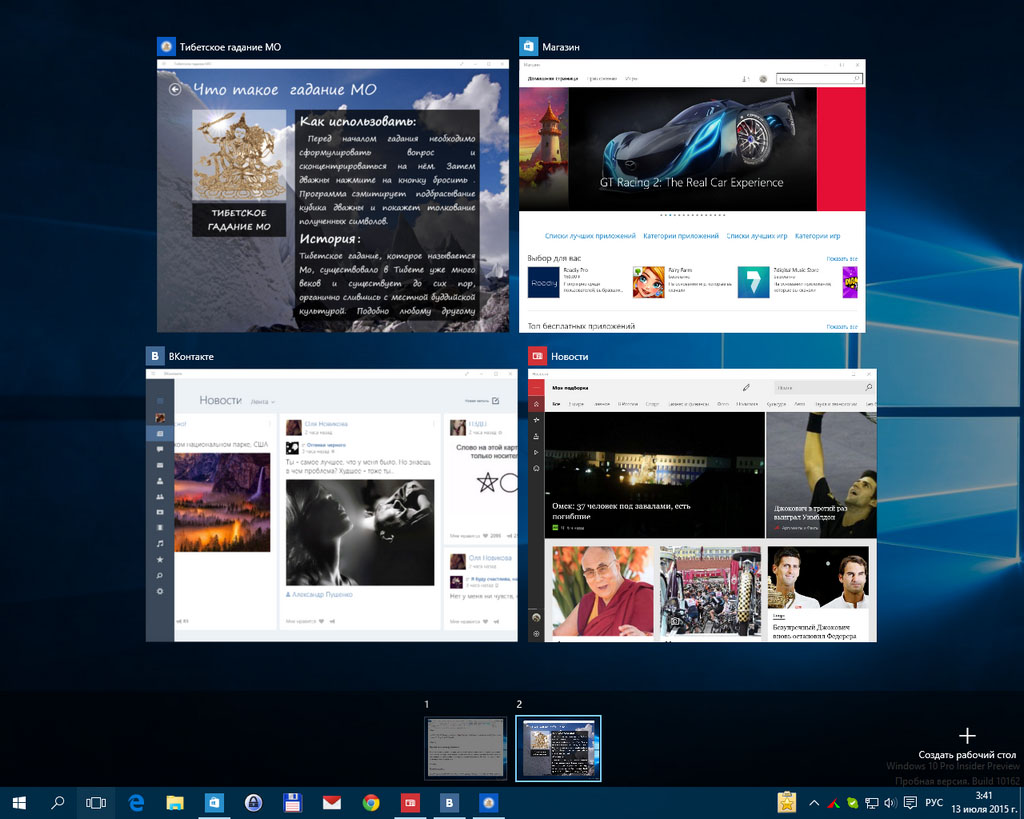Click Показать все beside Выбор для вас
The height and width of the screenshot is (819, 1024).
coord(842,259)
